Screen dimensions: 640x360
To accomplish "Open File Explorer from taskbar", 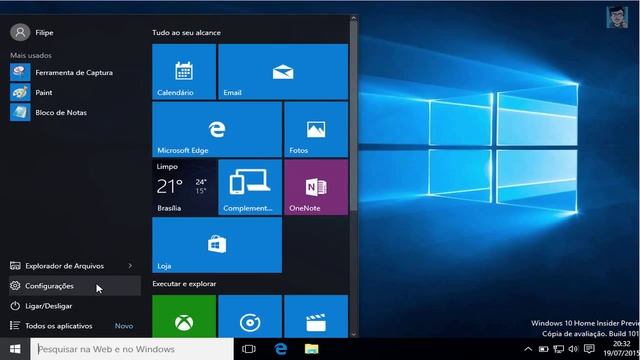I will point(311,349).
